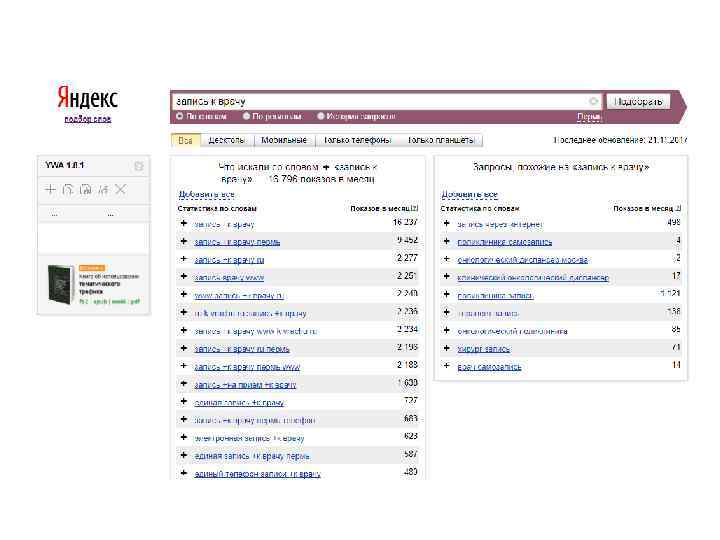720x540 pixels.
Task: Add 'поликлиника самозапись' query with plus icon
Action: click(x=448, y=241)
